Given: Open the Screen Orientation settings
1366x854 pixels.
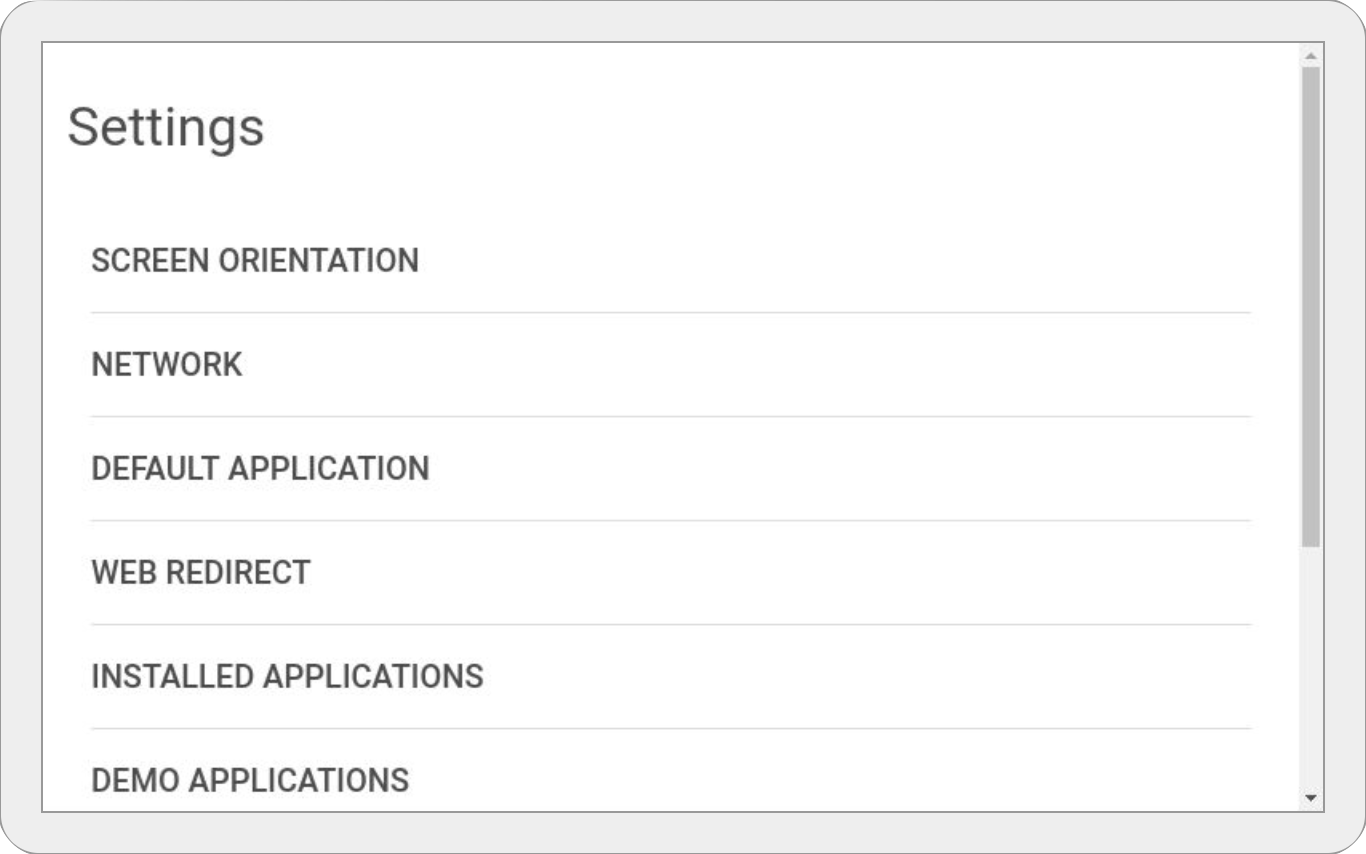Looking at the screenshot, I should point(670,261).
